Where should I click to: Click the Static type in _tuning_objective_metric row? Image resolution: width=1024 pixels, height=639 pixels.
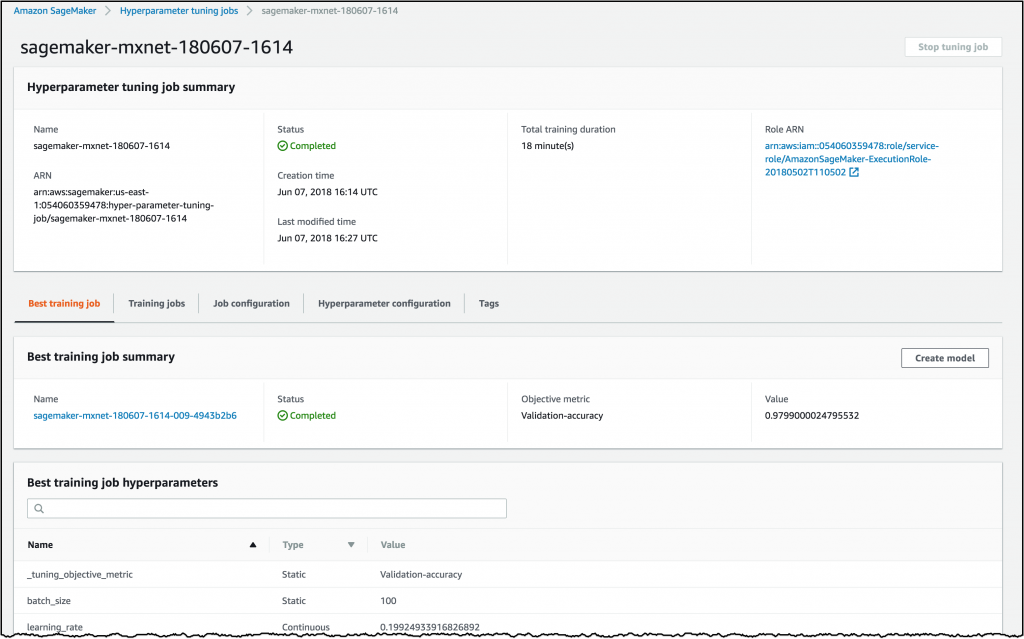pyautogui.click(x=294, y=575)
